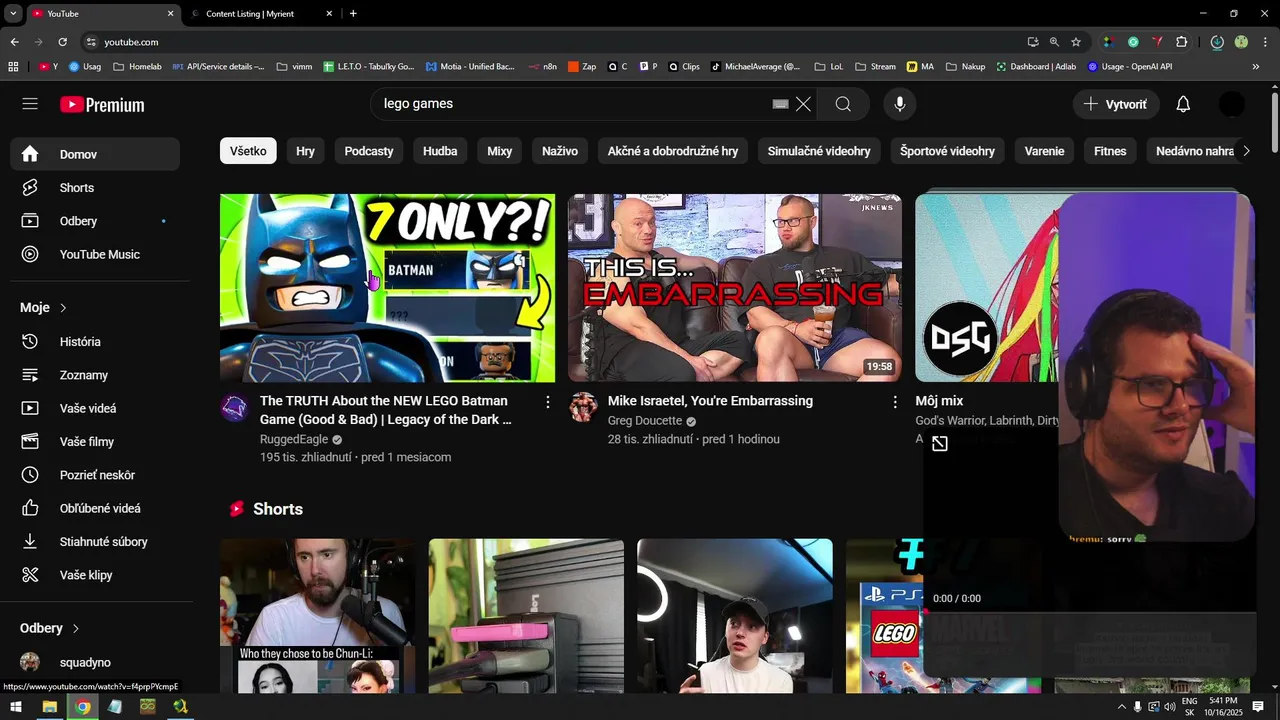Image resolution: width=1280 pixels, height=720 pixels.
Task: Select the Hudba filter chip
Action: tap(440, 151)
